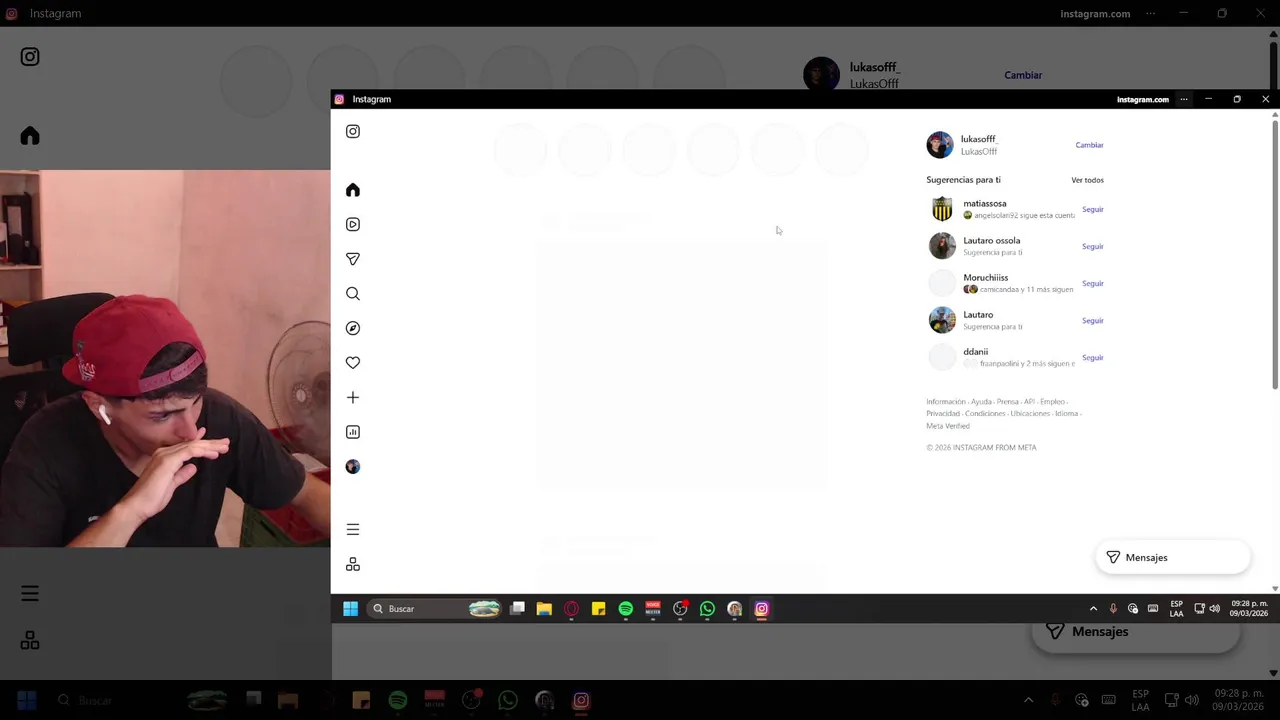The image size is (1280, 720).
Task: Open Lautaro ossola profile picture
Action: (942, 245)
